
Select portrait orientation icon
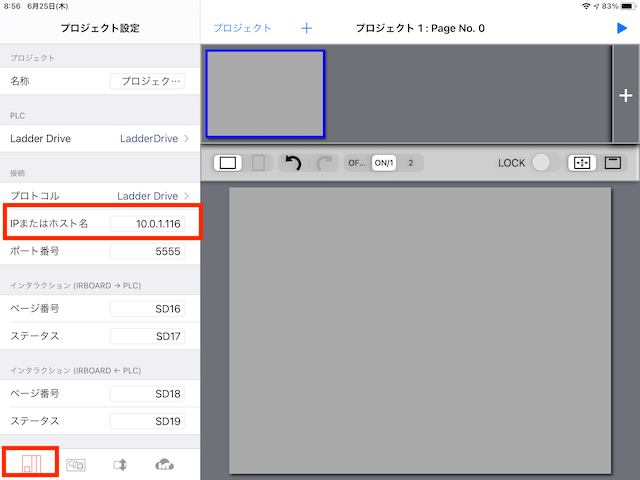coord(258,163)
